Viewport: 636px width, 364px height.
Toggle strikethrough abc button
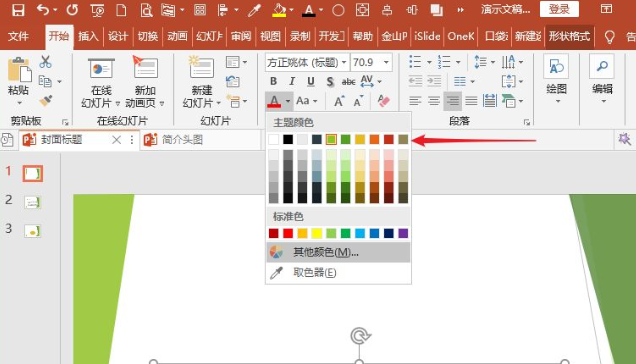coord(348,82)
